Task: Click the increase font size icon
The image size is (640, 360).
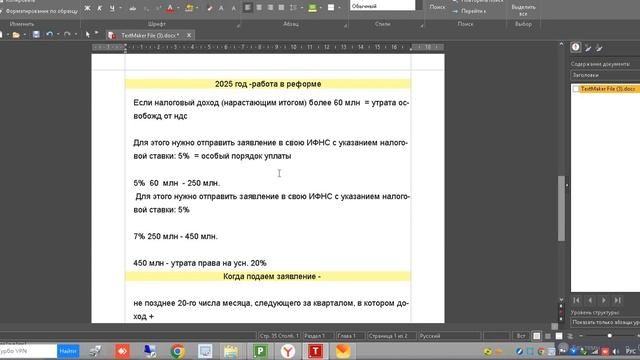Action: [221, 8]
